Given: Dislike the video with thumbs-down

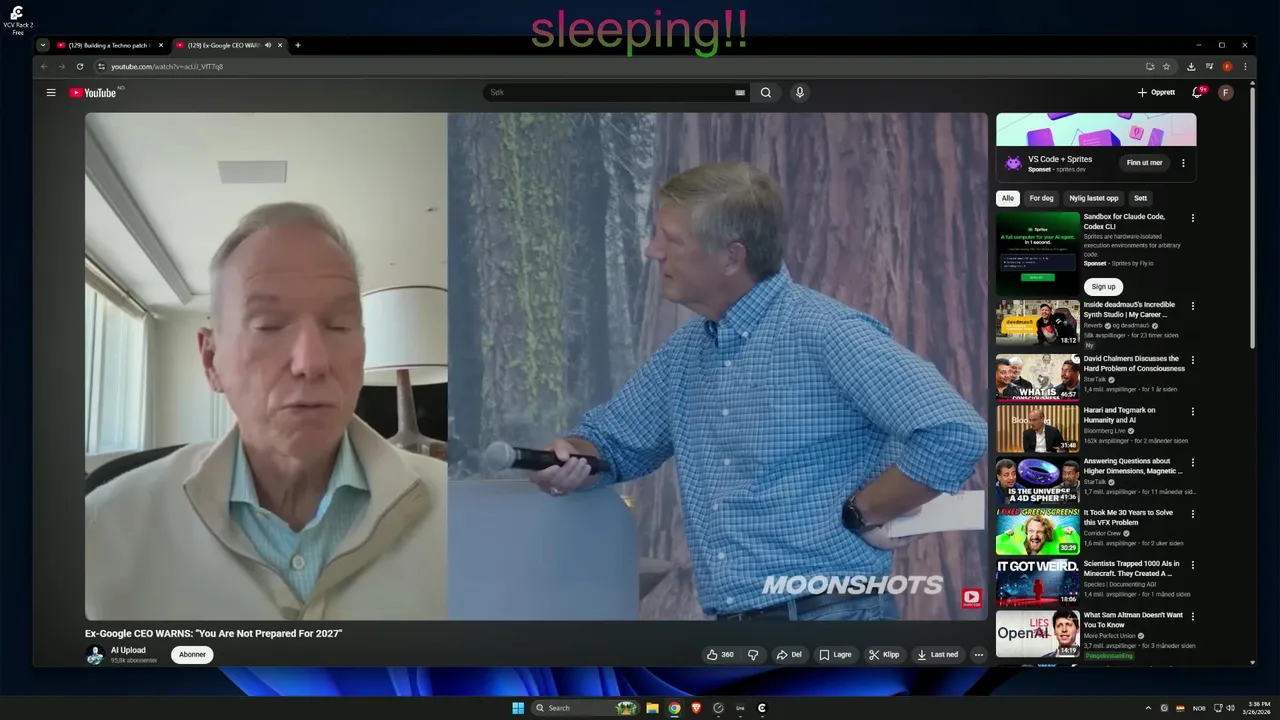Looking at the screenshot, I should (753, 655).
